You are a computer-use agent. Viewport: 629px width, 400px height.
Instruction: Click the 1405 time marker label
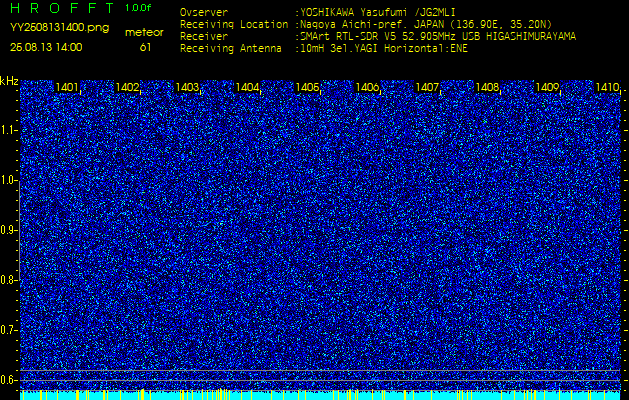pos(307,87)
